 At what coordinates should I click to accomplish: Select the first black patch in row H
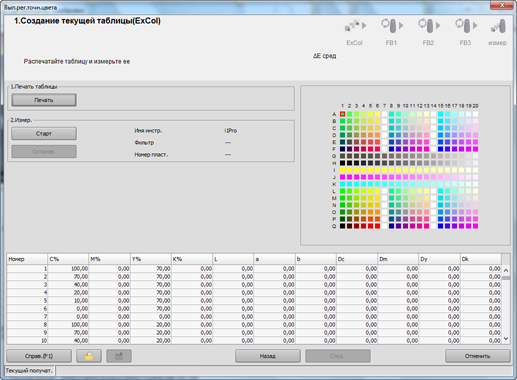(x=342, y=163)
